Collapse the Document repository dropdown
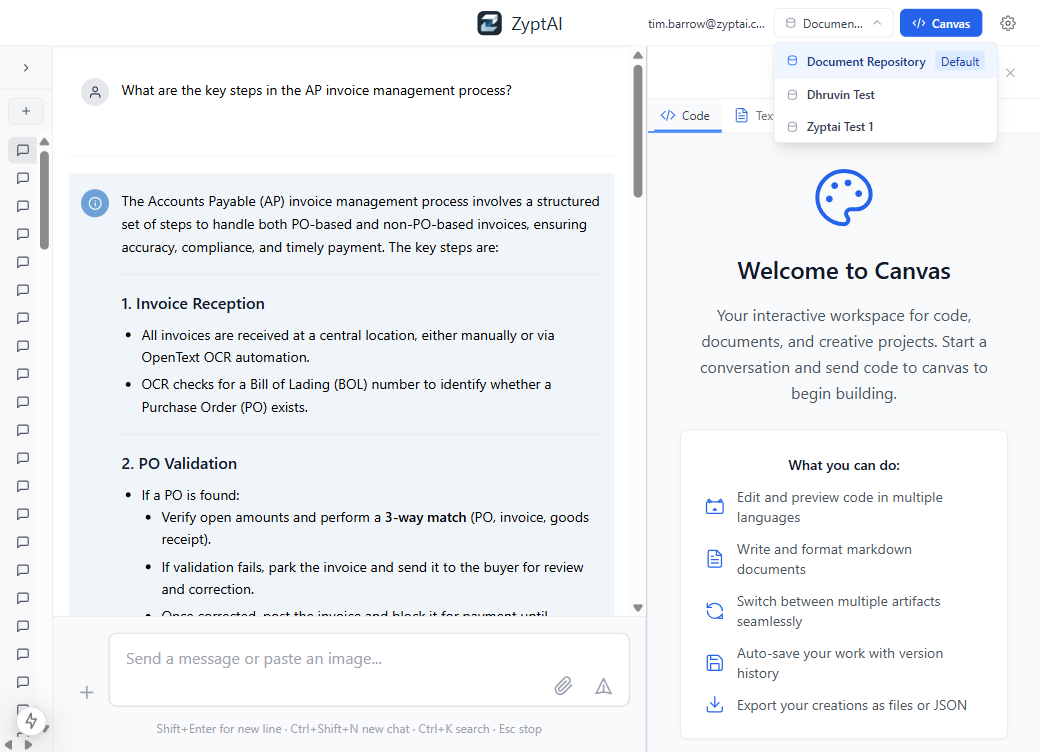This screenshot has height=752, width=1040. [x=834, y=24]
